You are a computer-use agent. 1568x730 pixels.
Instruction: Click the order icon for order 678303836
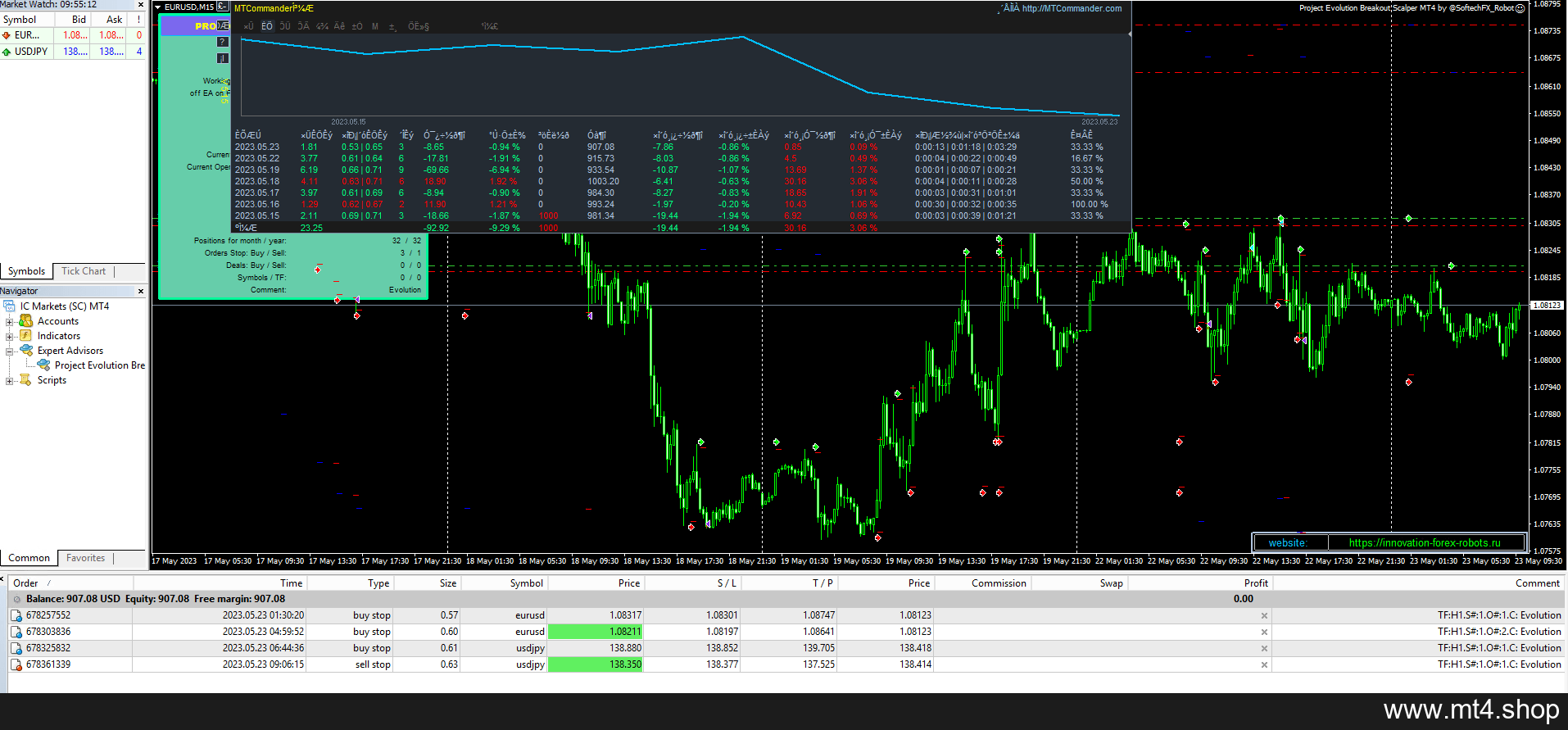(x=16, y=632)
